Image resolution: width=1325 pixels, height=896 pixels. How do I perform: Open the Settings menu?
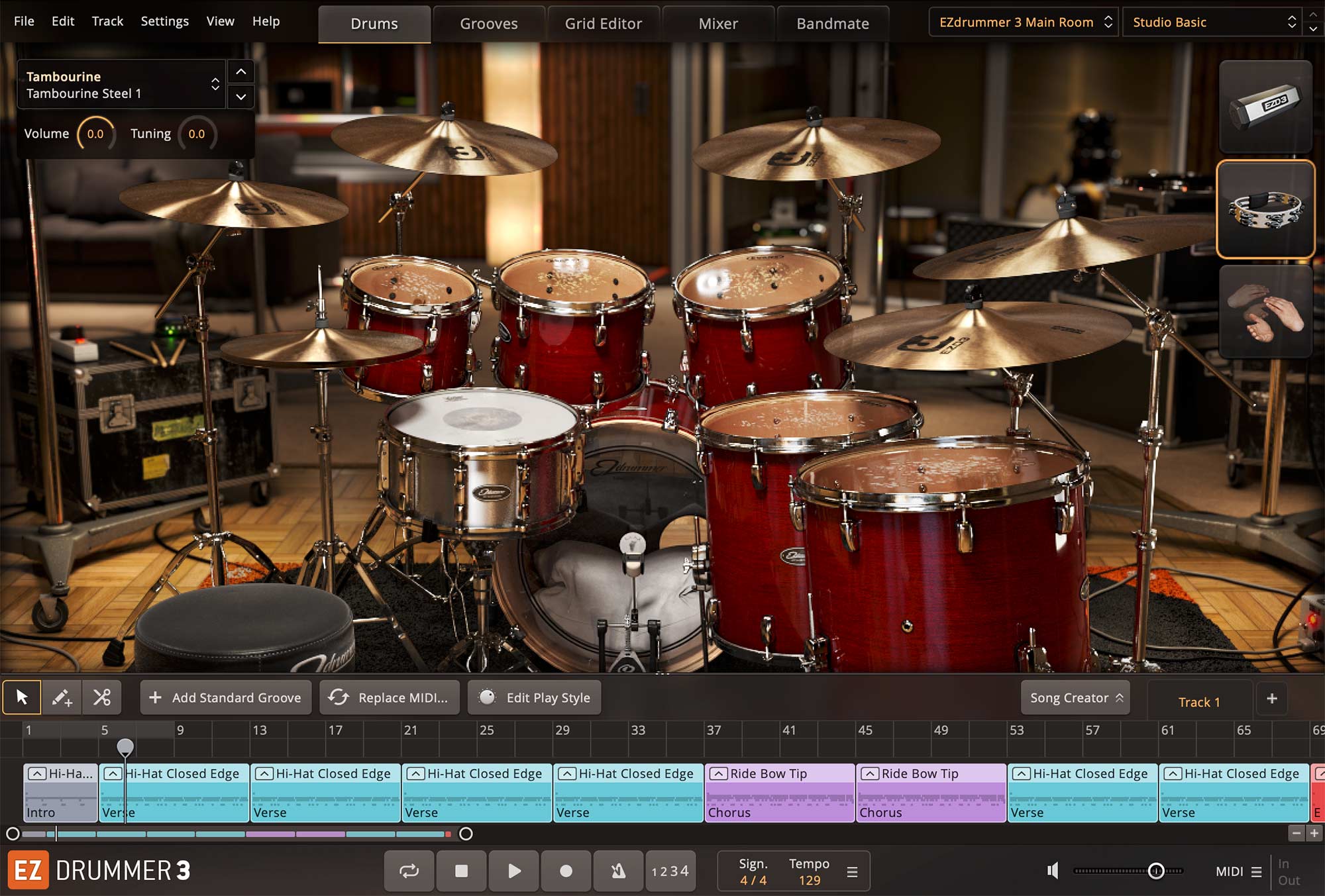pyautogui.click(x=164, y=21)
